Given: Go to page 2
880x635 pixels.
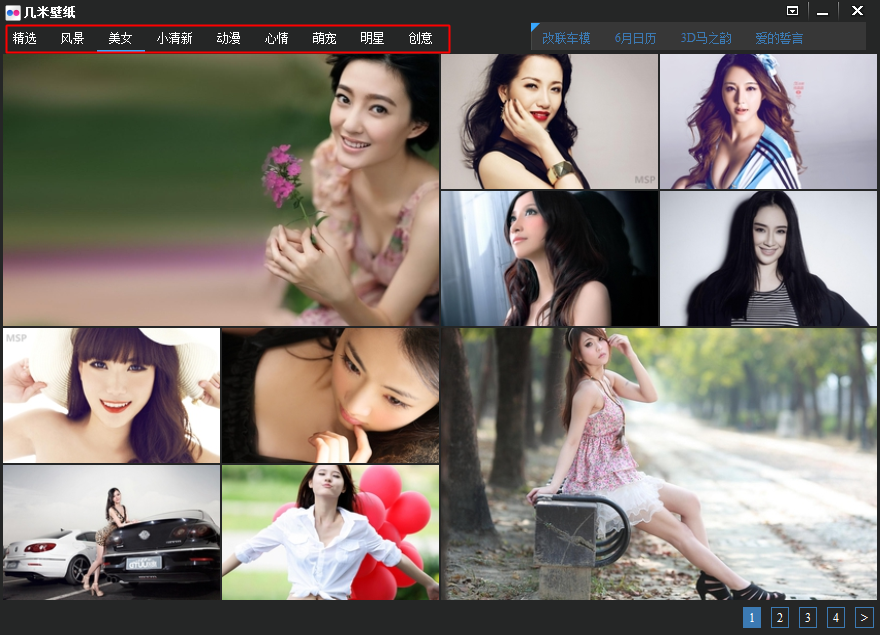Looking at the screenshot, I should click(780, 618).
